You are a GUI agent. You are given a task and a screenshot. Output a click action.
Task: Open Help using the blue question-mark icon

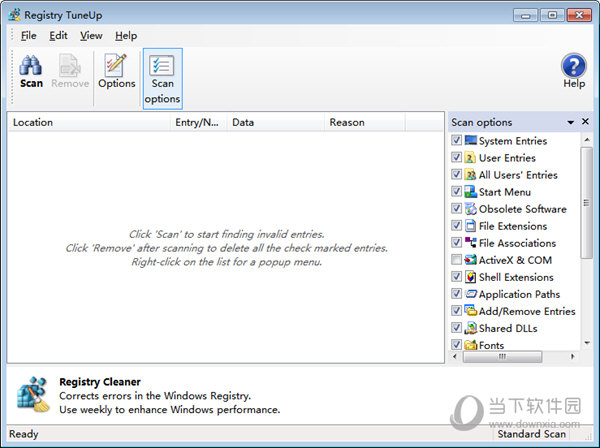(x=574, y=65)
